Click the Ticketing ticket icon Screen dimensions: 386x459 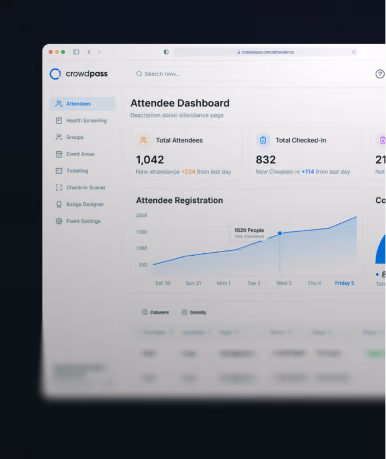pos(59,171)
